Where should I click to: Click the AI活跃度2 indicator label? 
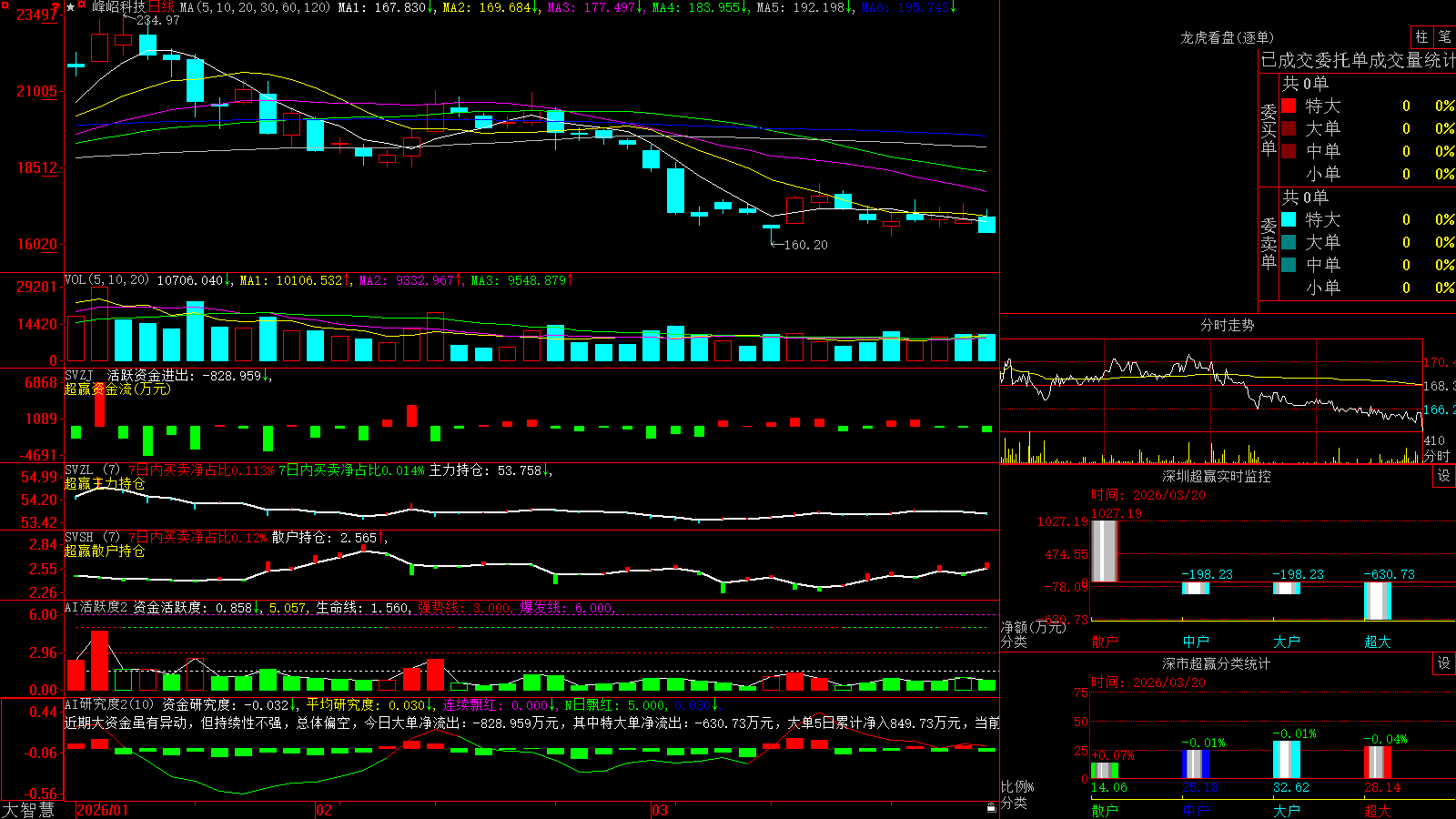click(96, 607)
